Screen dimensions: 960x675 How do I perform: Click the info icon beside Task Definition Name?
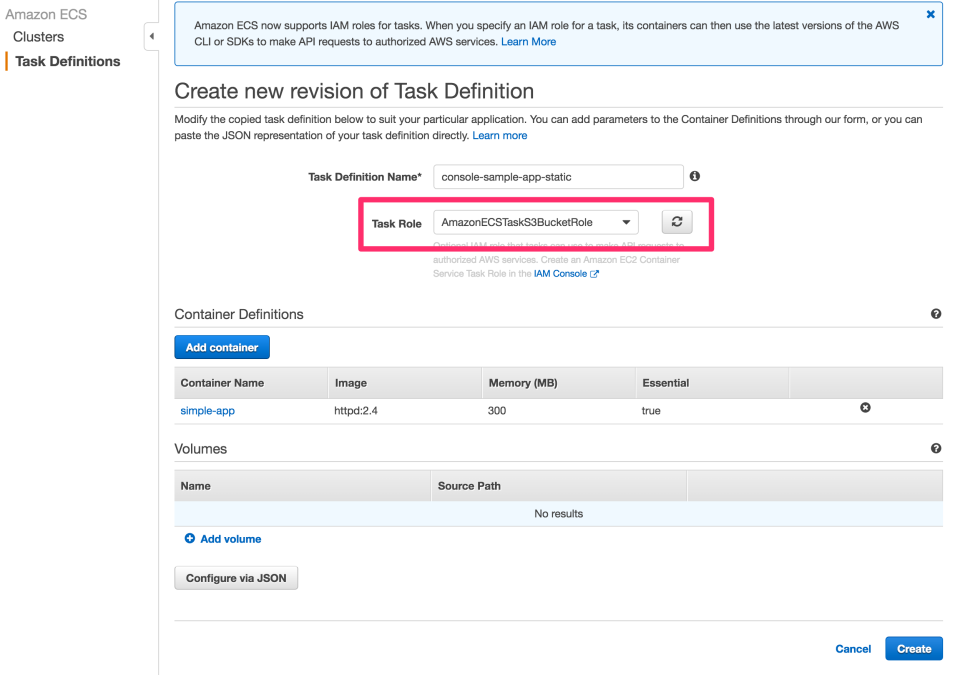[694, 176]
